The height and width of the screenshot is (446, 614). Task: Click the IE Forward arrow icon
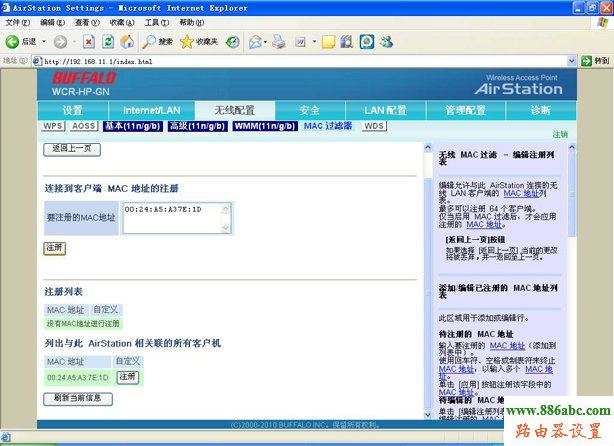[x=60, y=42]
